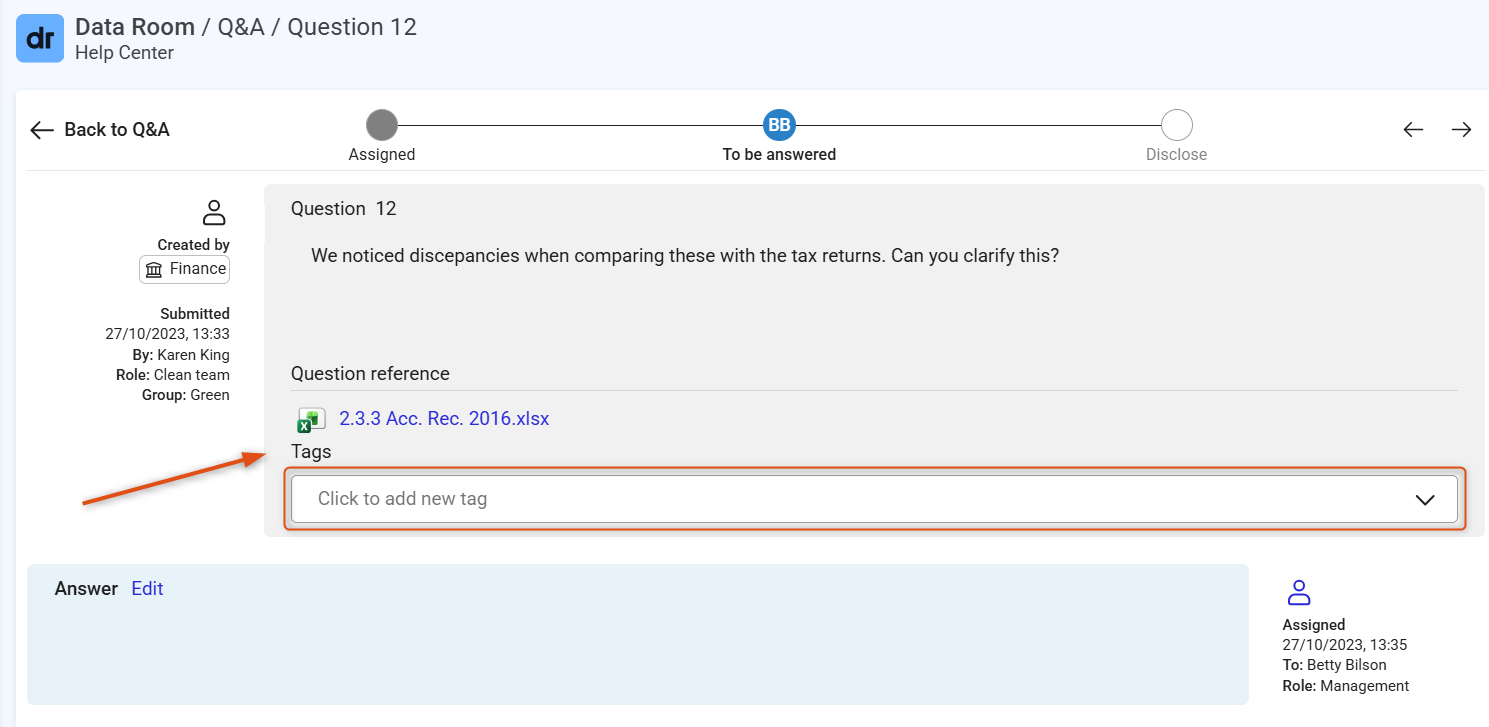Open the Help Center link
Screen dimensions: 1489x727
tap(124, 53)
